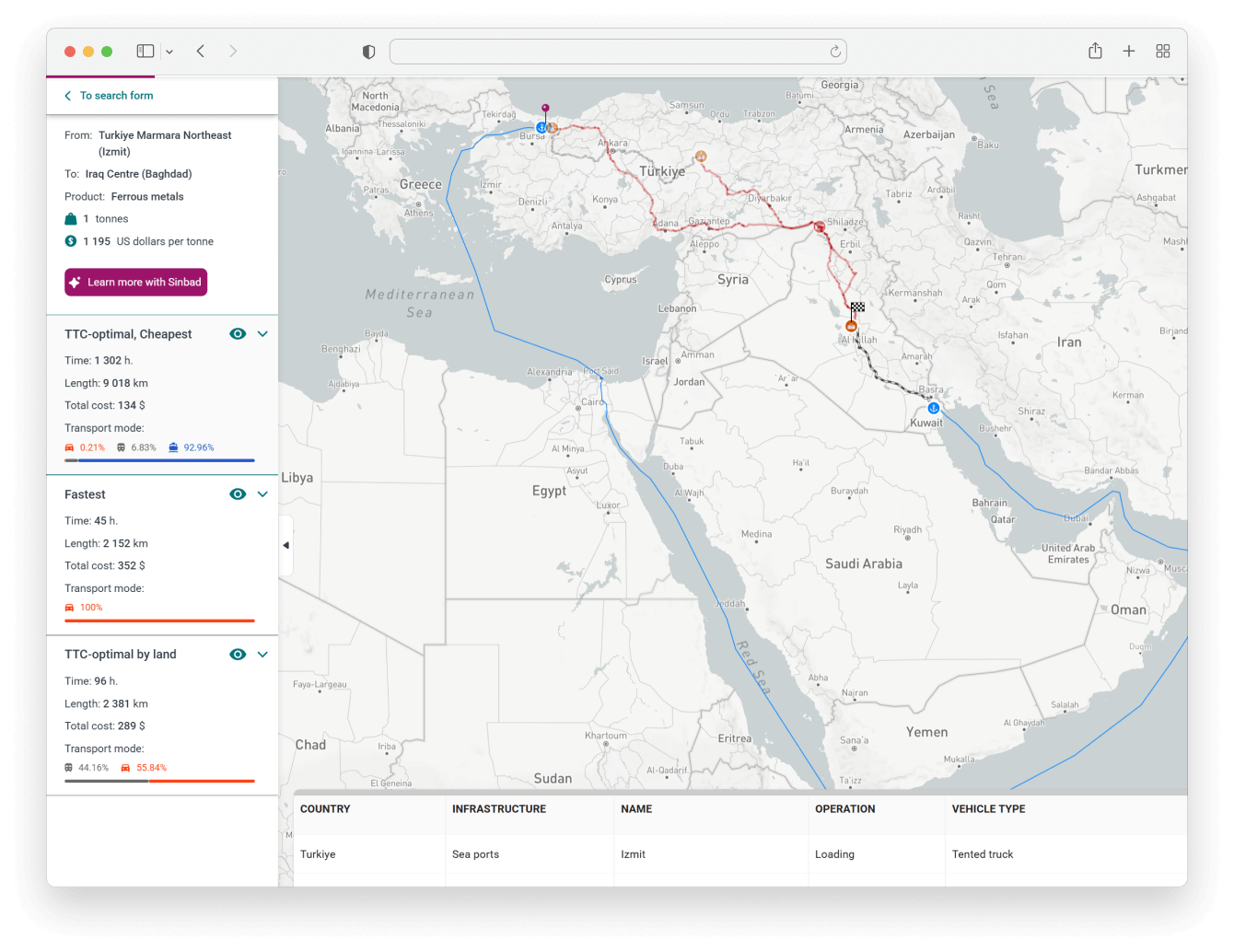Click the COUNTRY column header
The image size is (1234, 952).
click(325, 809)
